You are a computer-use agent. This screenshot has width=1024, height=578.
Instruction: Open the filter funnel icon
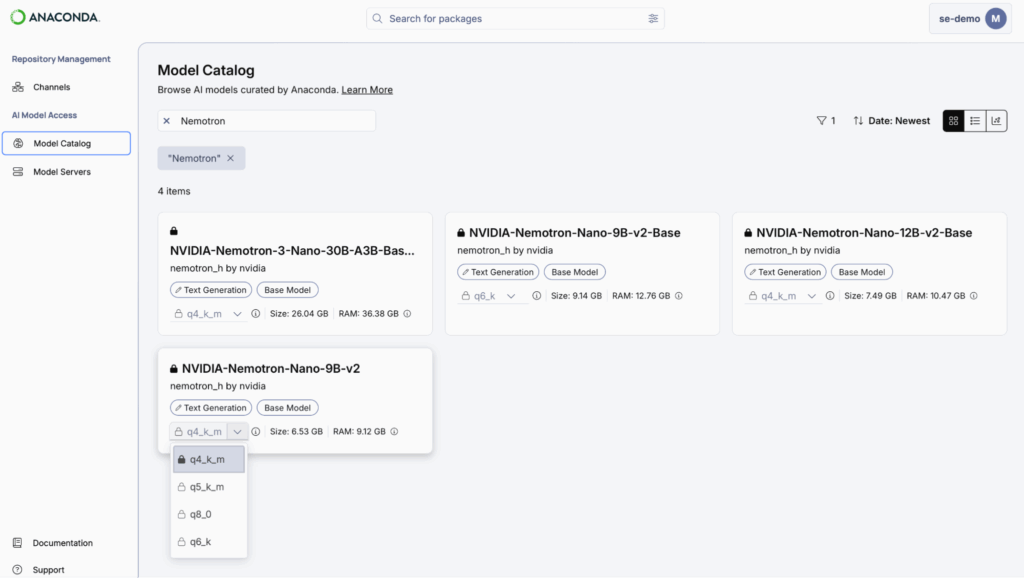(x=822, y=121)
